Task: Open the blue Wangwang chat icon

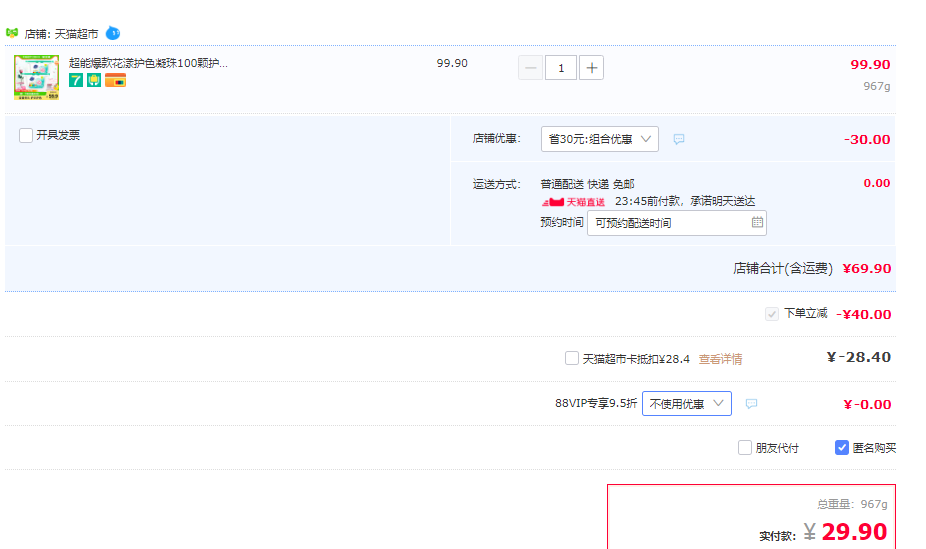Action: [x=113, y=34]
